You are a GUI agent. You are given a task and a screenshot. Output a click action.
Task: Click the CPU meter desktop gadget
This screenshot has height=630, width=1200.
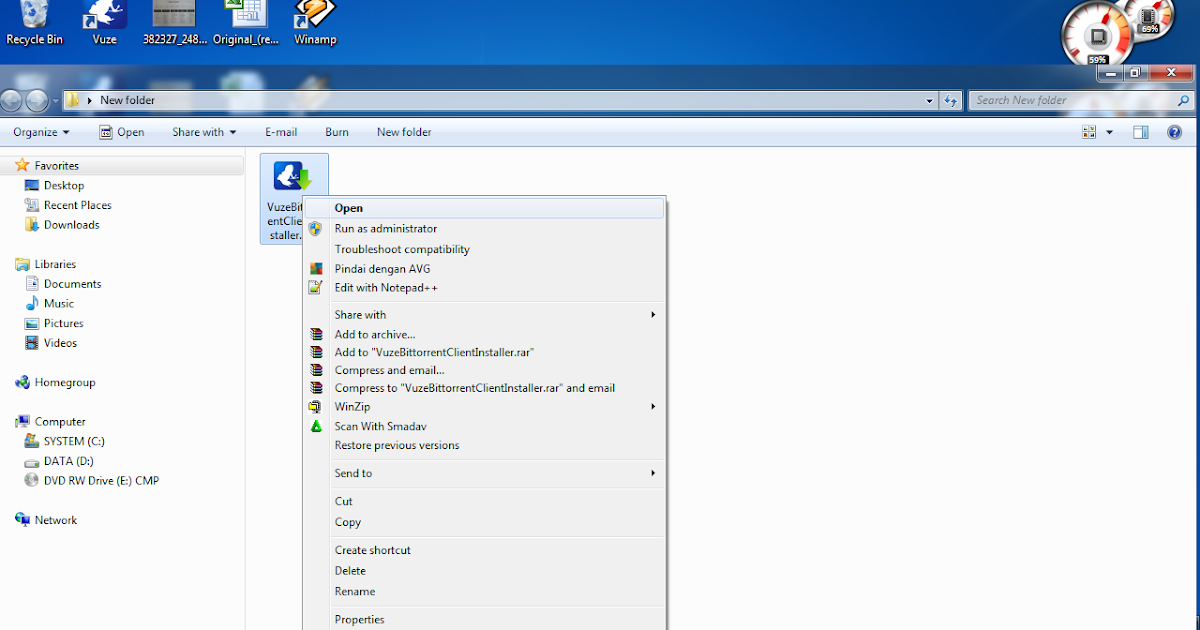(x=1099, y=37)
